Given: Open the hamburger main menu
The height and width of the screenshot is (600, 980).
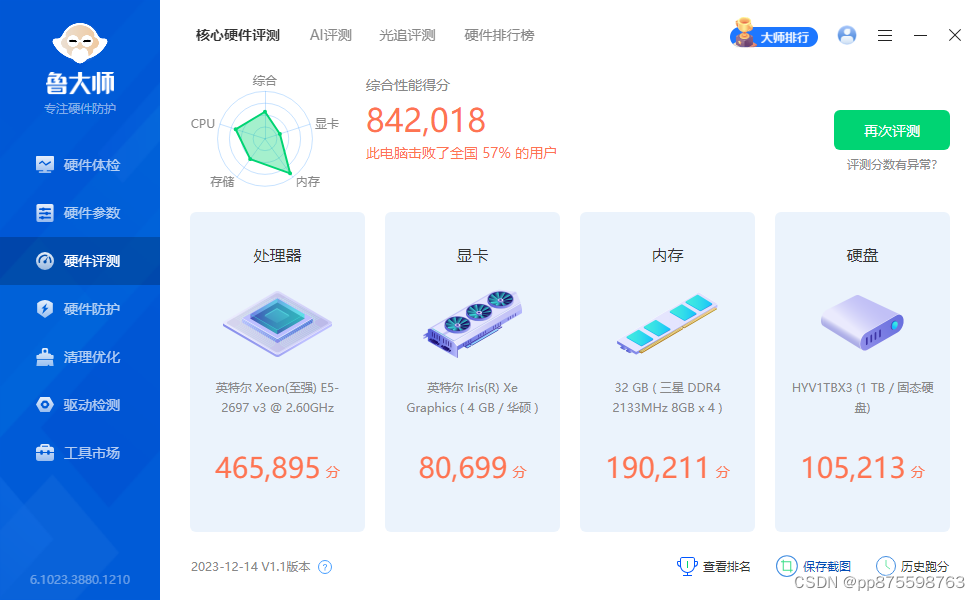Looking at the screenshot, I should pyautogui.click(x=884, y=36).
